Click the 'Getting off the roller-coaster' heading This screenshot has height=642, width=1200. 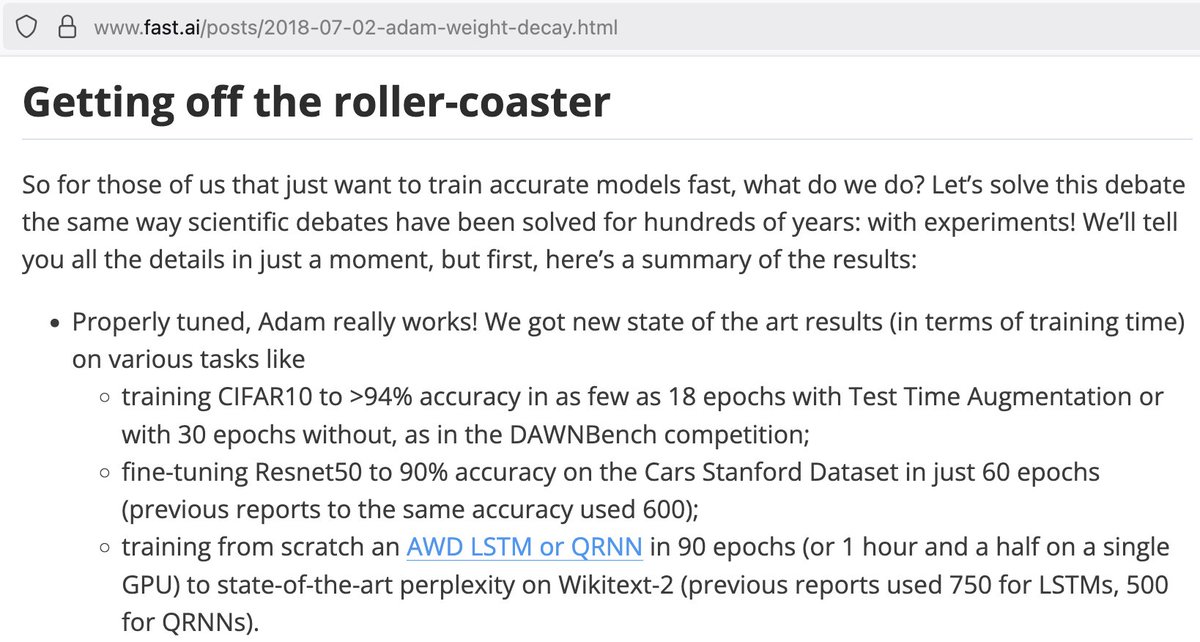316,102
